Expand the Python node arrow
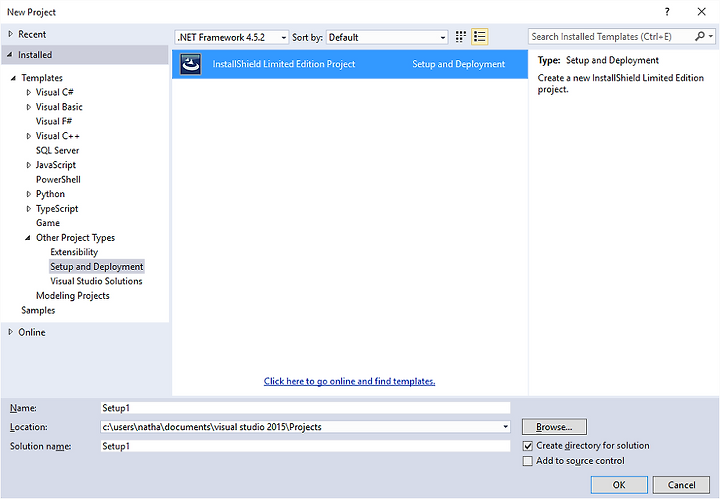 [x=28, y=194]
